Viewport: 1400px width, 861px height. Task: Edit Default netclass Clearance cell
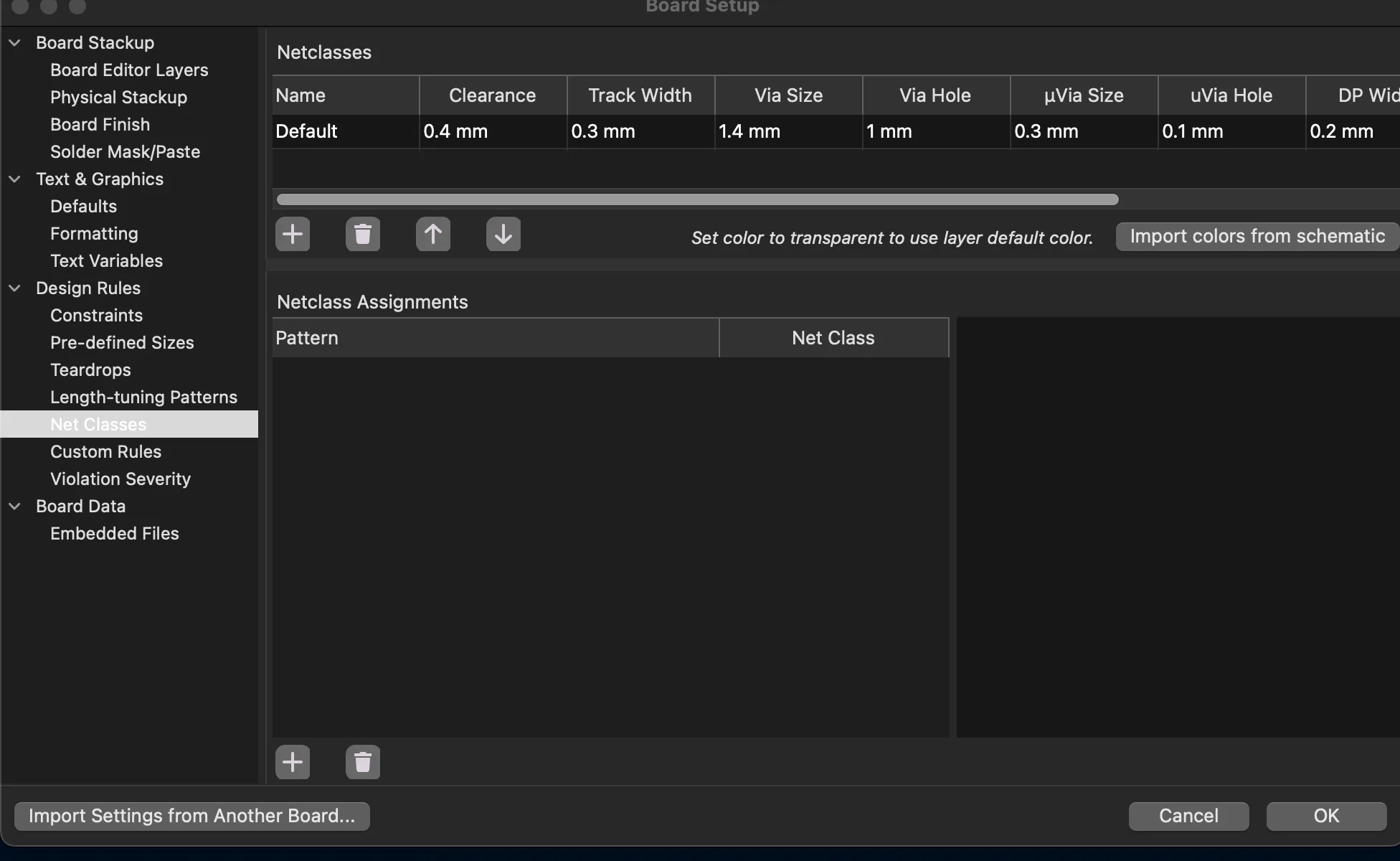pos(492,132)
